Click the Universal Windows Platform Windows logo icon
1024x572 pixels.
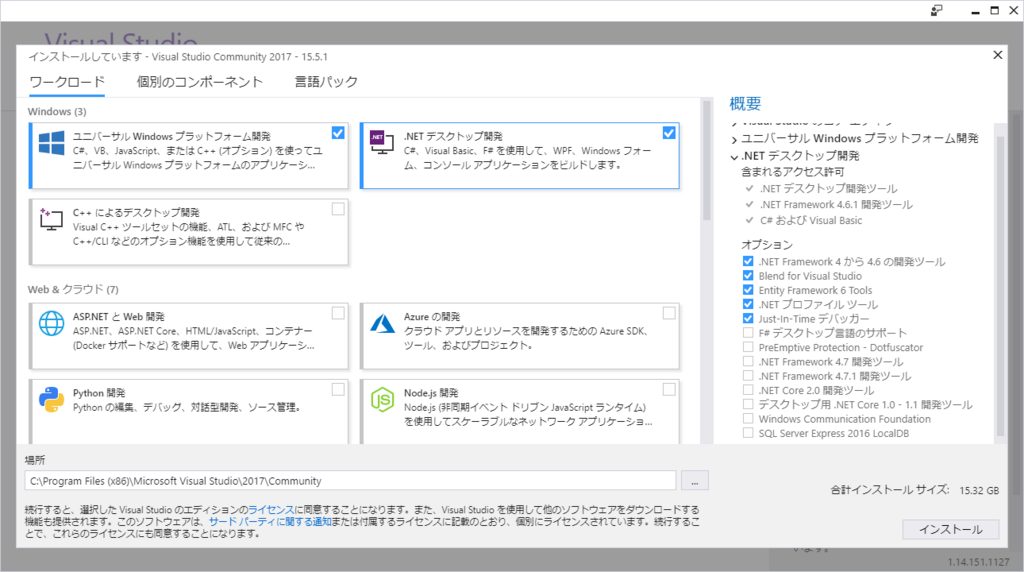click(x=52, y=142)
